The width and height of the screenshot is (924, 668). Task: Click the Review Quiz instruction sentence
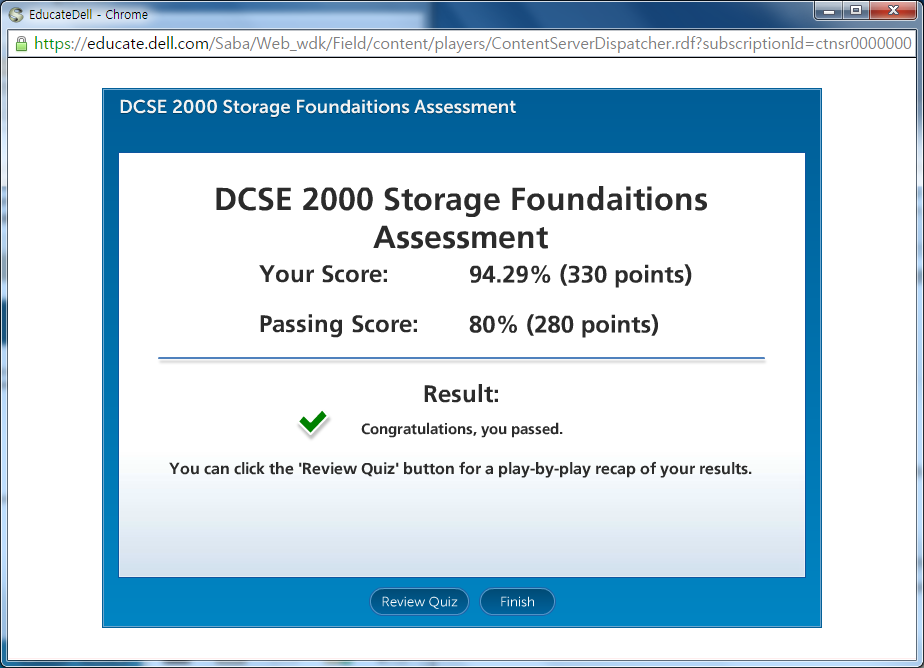460,468
